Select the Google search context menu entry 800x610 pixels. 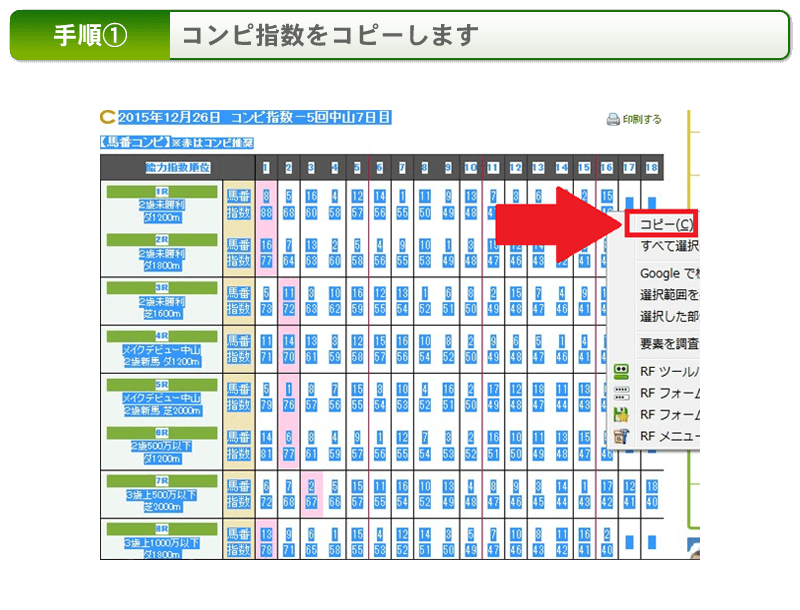pos(668,273)
